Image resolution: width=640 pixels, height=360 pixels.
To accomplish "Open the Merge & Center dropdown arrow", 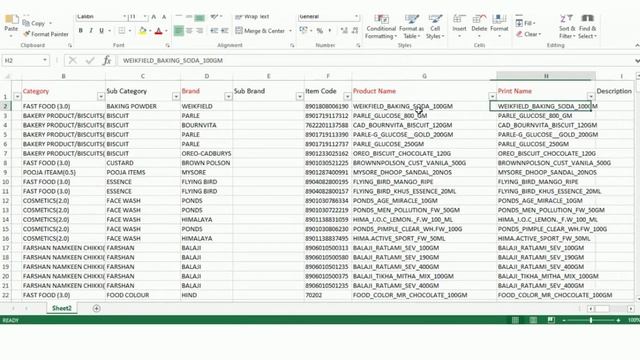I will click(x=290, y=31).
